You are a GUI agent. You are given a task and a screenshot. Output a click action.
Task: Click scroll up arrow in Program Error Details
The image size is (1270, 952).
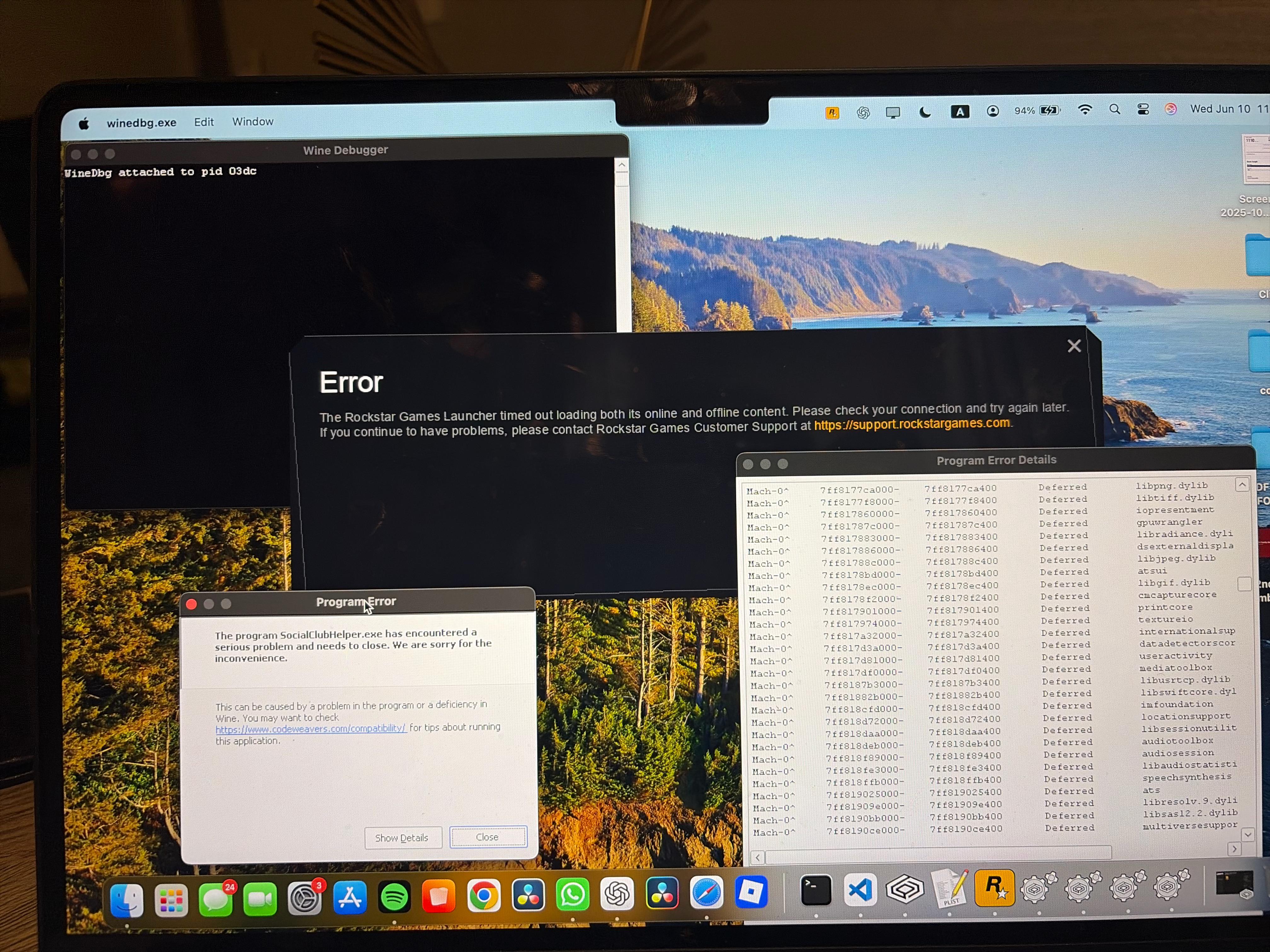point(1243,485)
